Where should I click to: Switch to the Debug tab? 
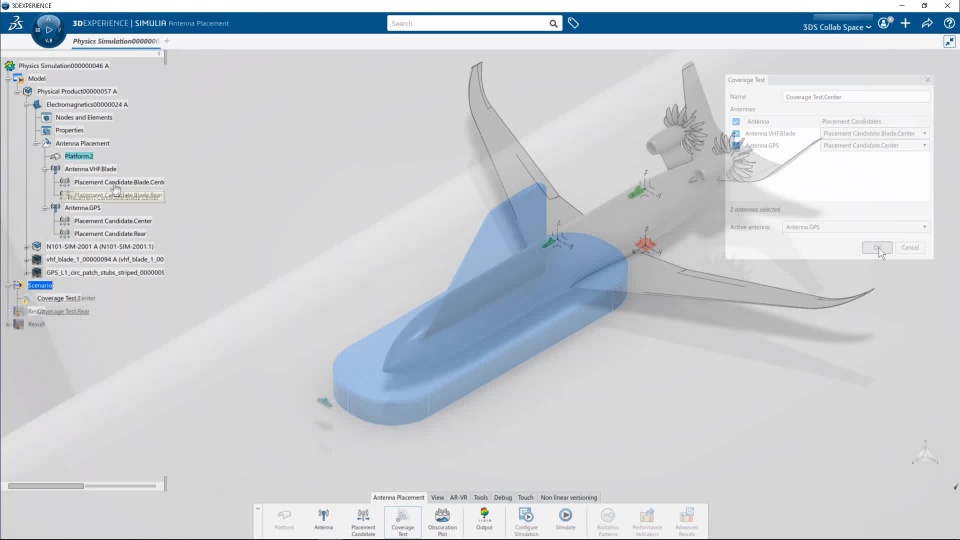pos(503,498)
